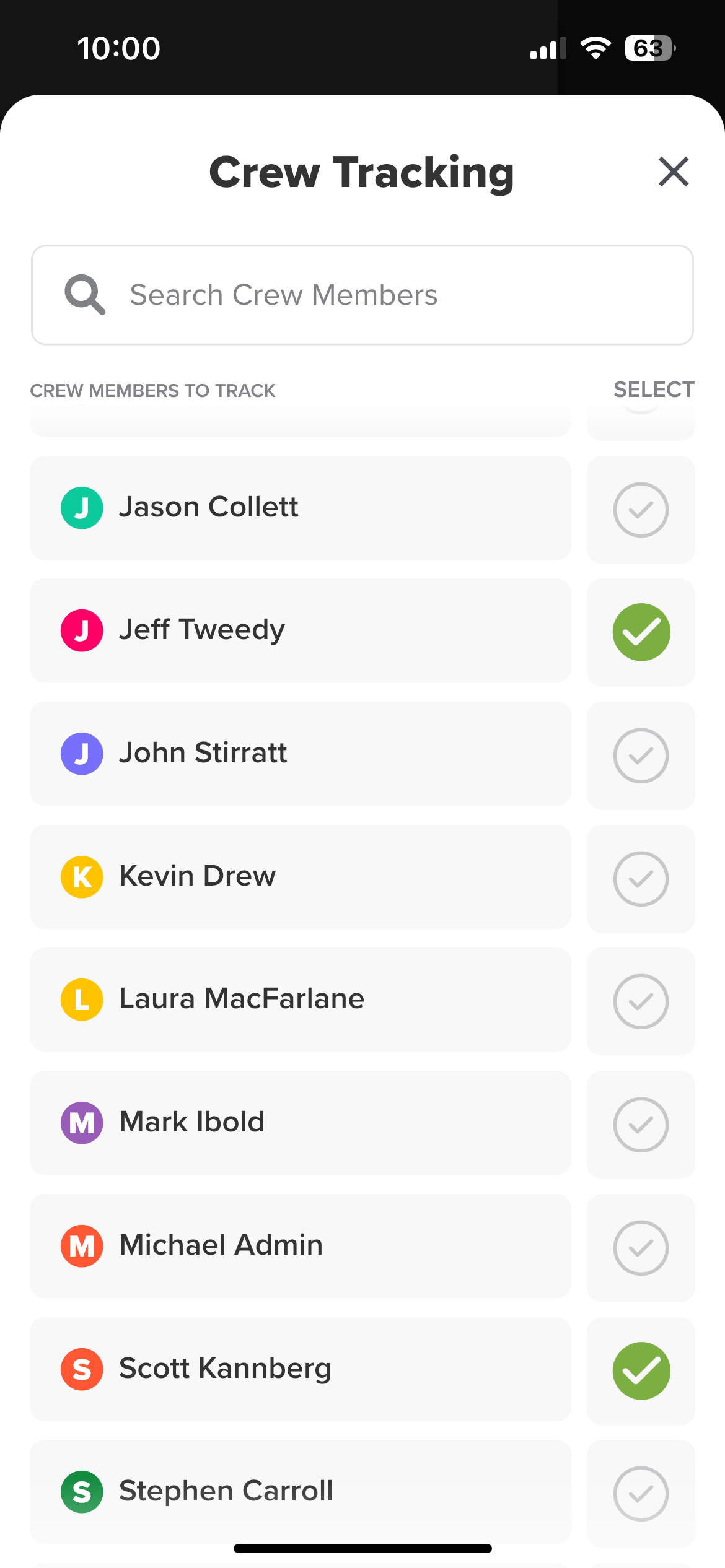The image size is (725, 1568).
Task: Select Stephen Carroll's checkbox
Action: point(641,1494)
